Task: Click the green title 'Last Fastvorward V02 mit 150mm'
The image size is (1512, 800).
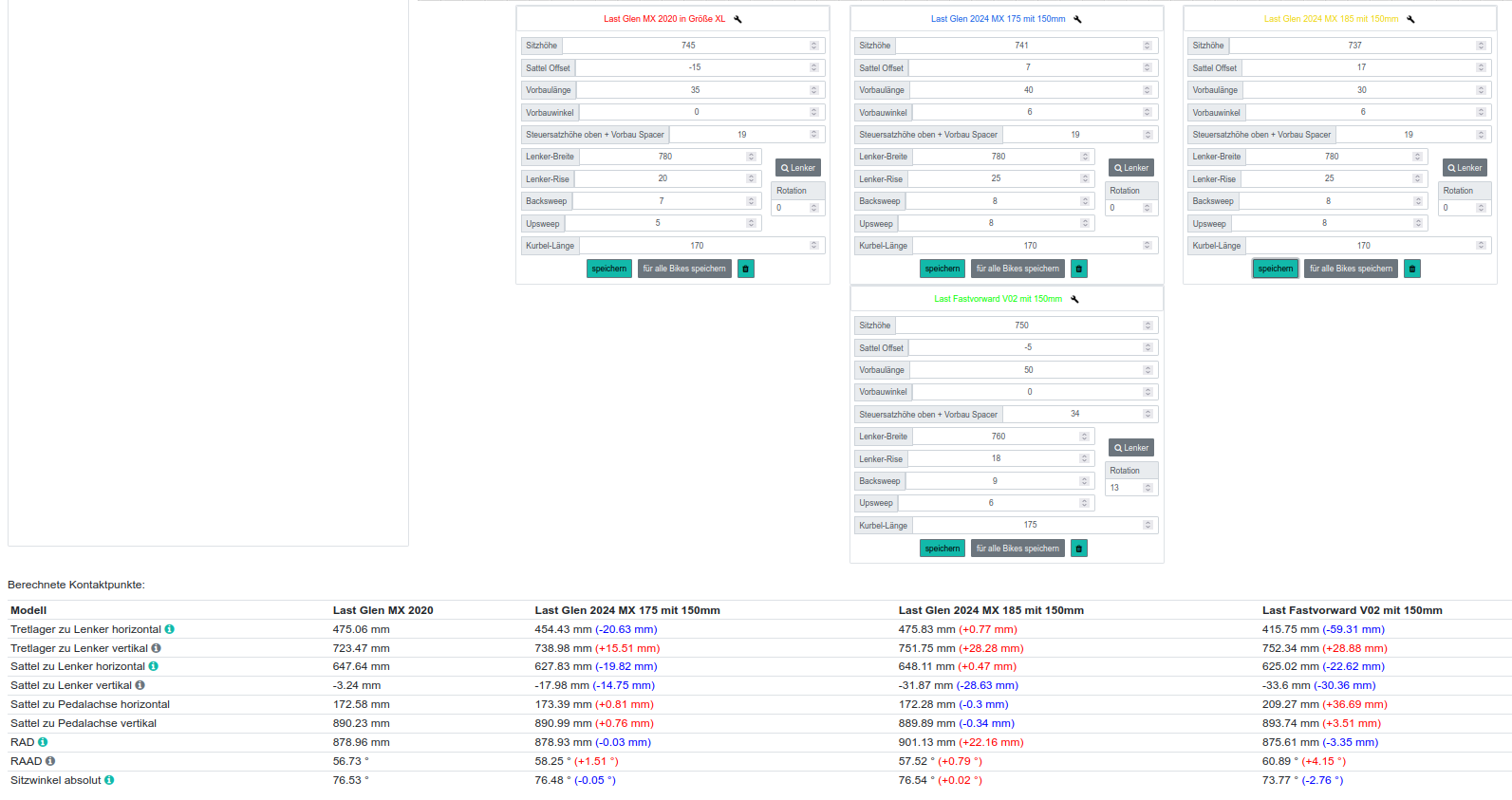Action: click(x=999, y=299)
